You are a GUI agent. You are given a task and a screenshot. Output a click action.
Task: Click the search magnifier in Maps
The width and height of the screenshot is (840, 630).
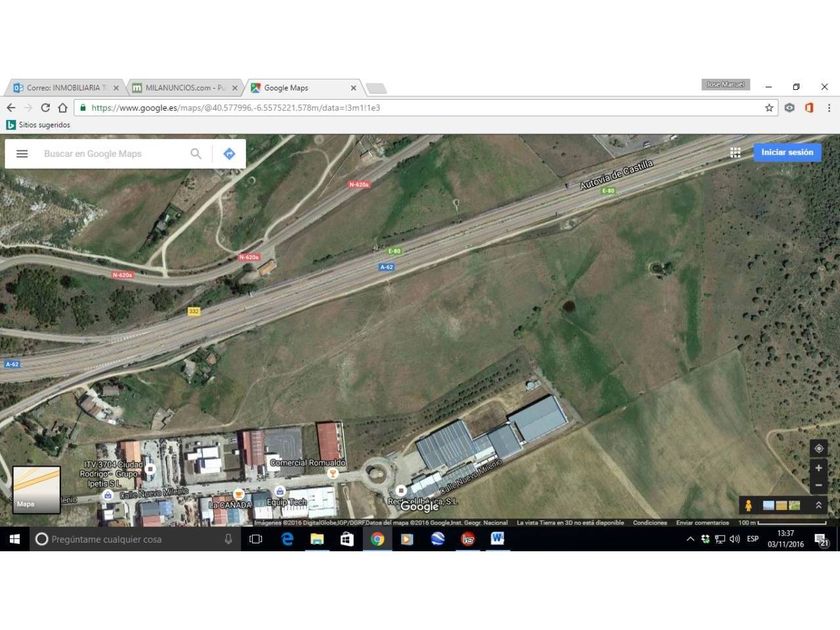(x=196, y=154)
